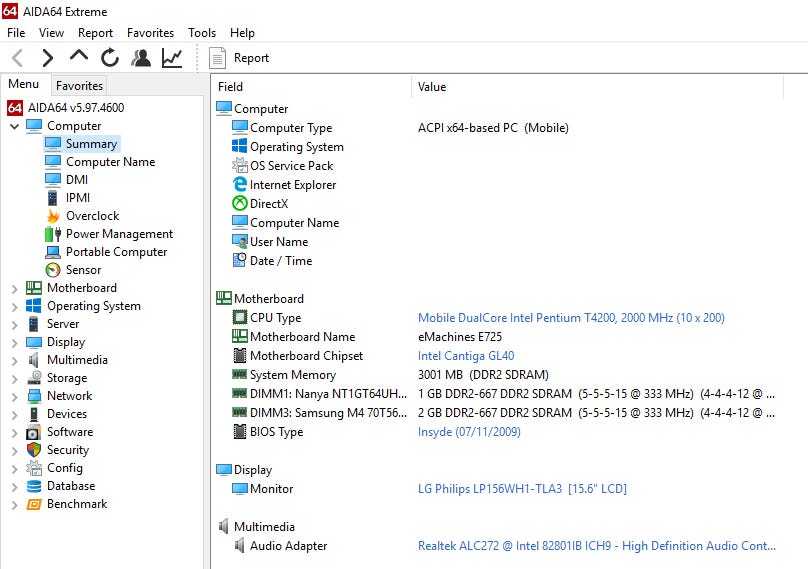Open the Sensor gauge item
Screen dimensions: 808x569
(83, 270)
